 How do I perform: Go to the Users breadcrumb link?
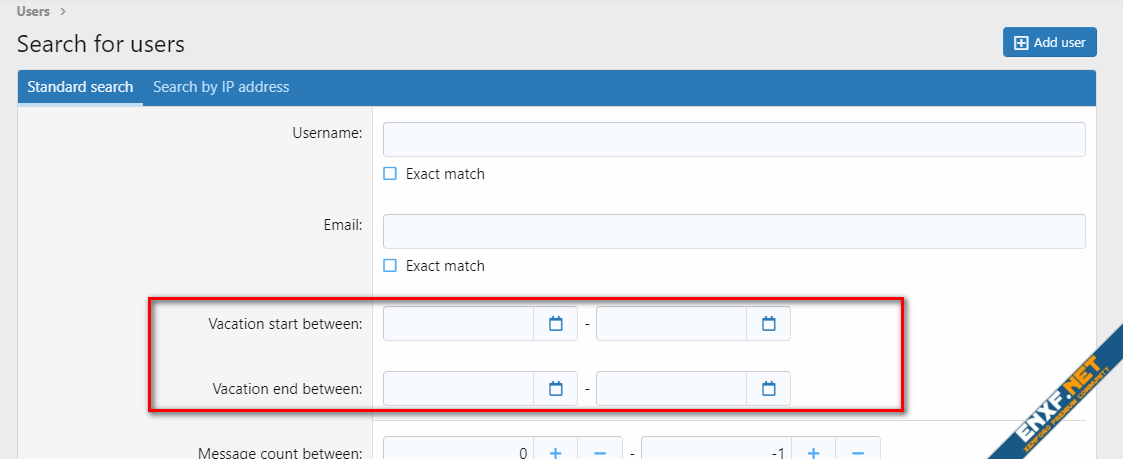33,12
